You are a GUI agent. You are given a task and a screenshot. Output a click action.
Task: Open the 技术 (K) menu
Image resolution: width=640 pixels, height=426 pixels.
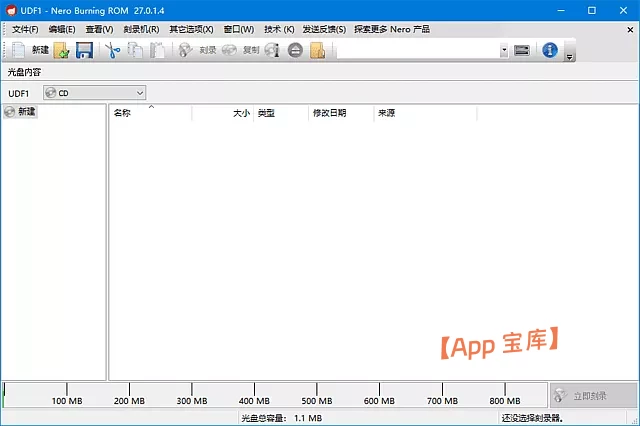pyautogui.click(x=279, y=29)
